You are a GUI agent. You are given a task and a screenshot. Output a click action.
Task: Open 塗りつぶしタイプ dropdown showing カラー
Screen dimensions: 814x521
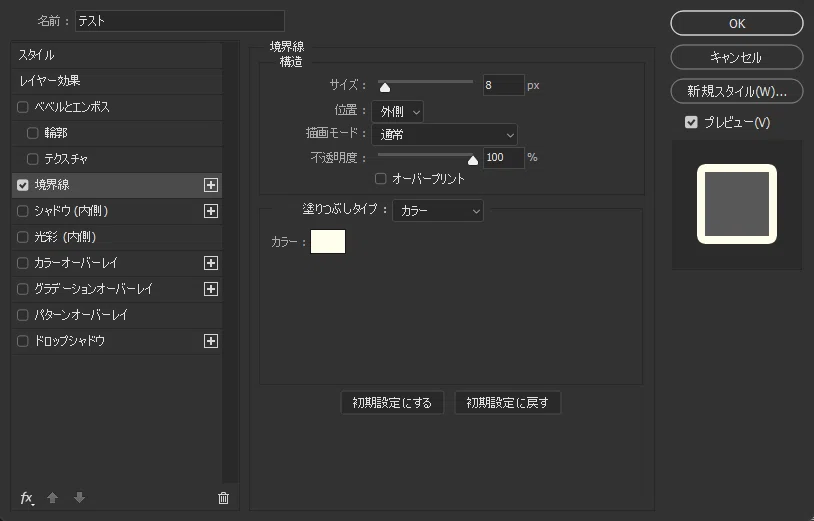[438, 211]
